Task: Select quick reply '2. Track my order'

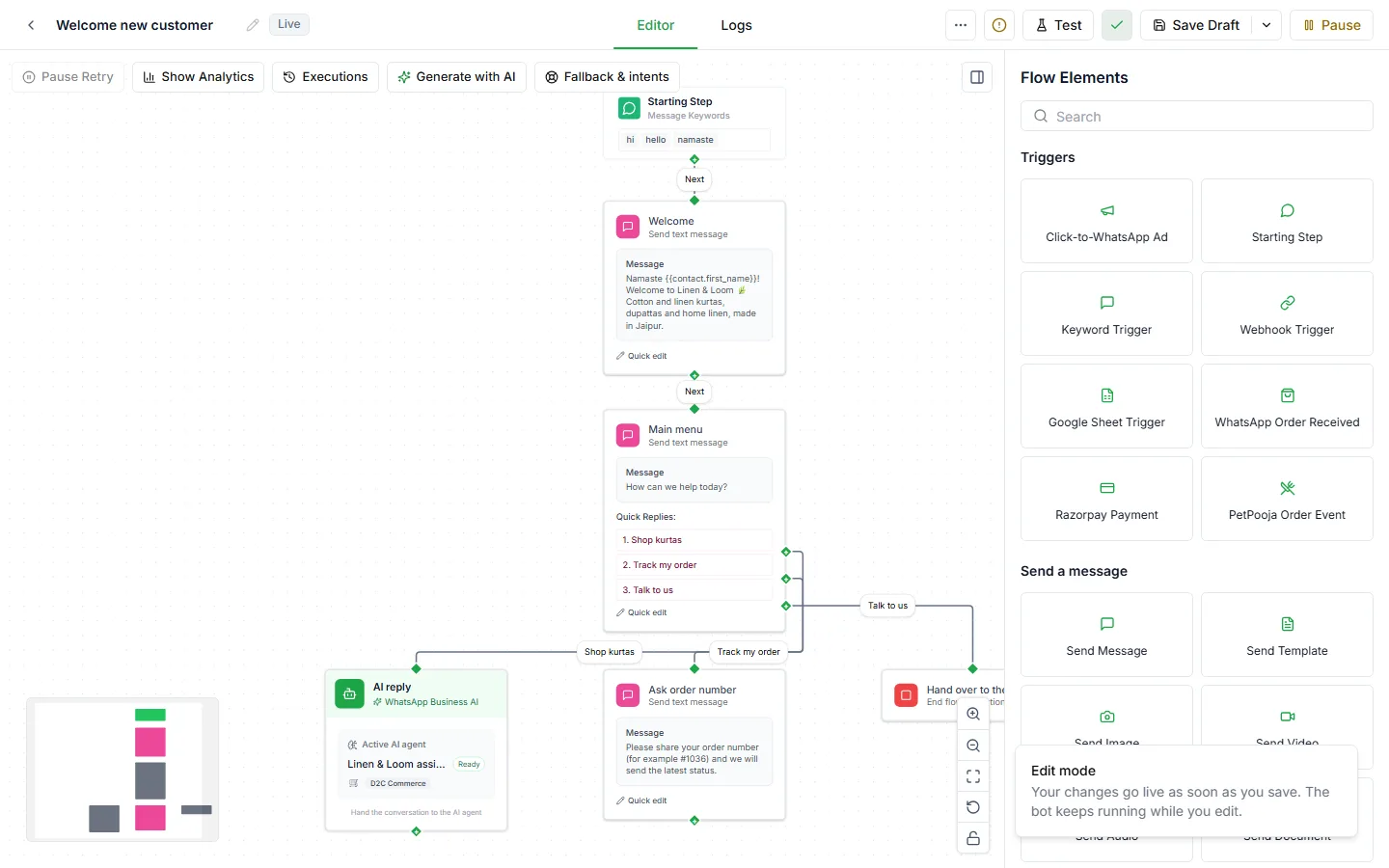Action: pos(694,565)
